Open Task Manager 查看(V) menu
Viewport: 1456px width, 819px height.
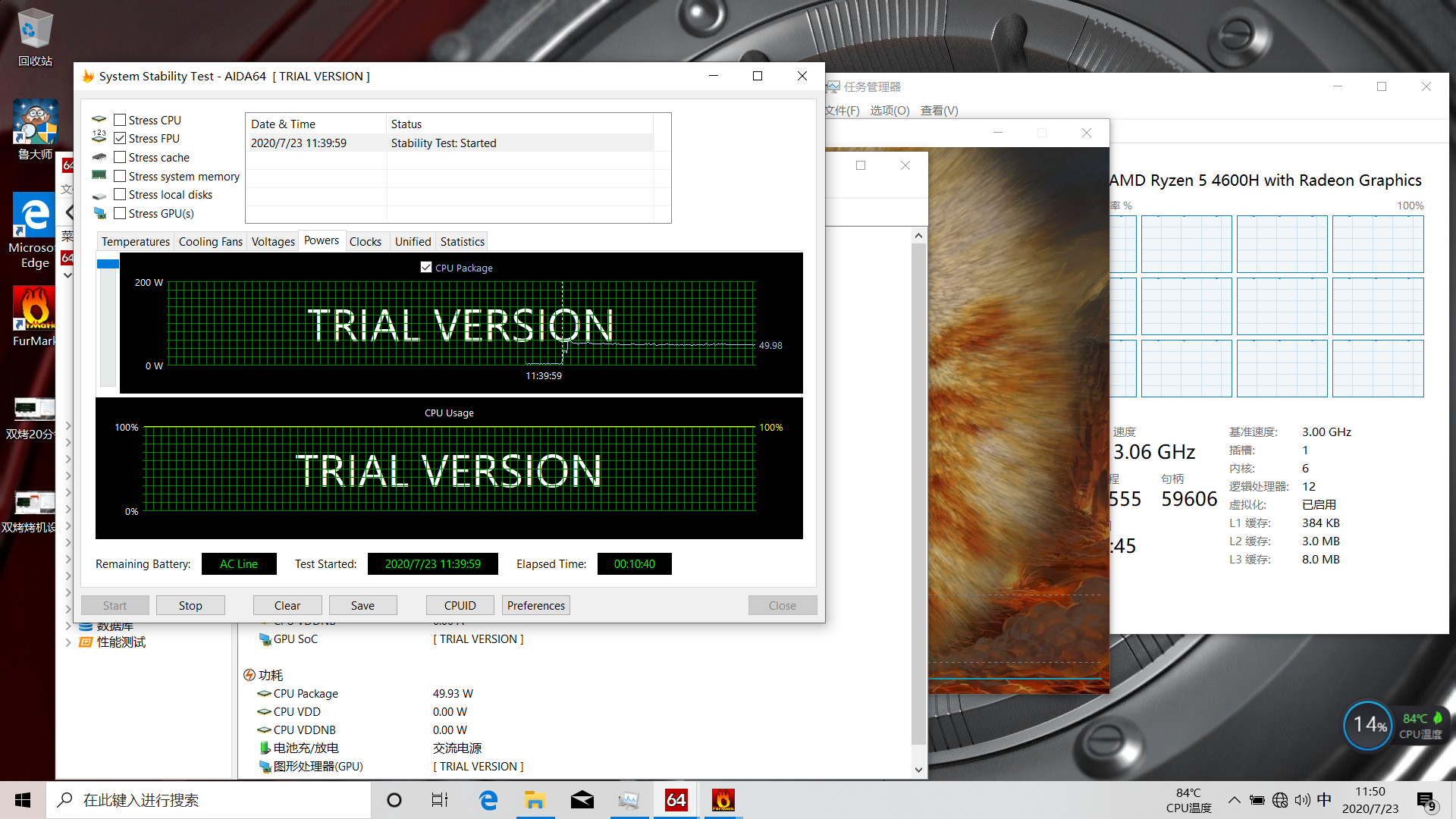tap(939, 110)
